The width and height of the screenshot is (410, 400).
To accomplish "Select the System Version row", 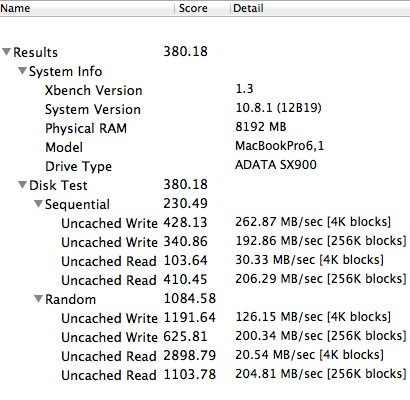I will click(205, 109).
